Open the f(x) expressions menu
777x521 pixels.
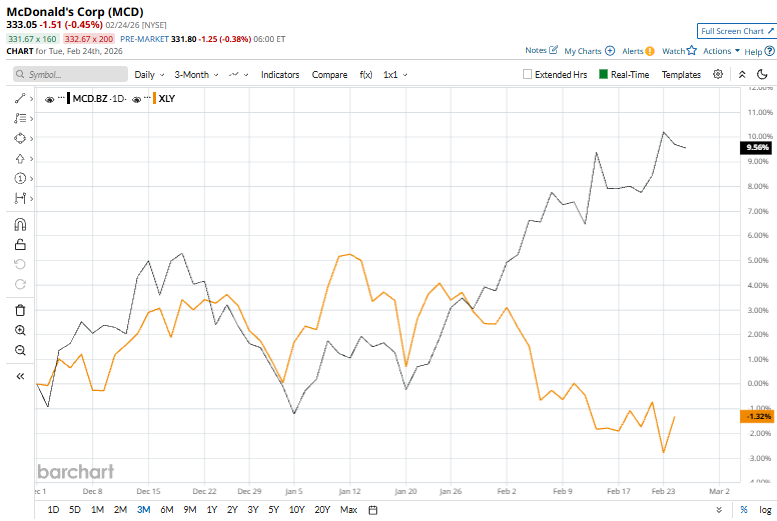366,74
